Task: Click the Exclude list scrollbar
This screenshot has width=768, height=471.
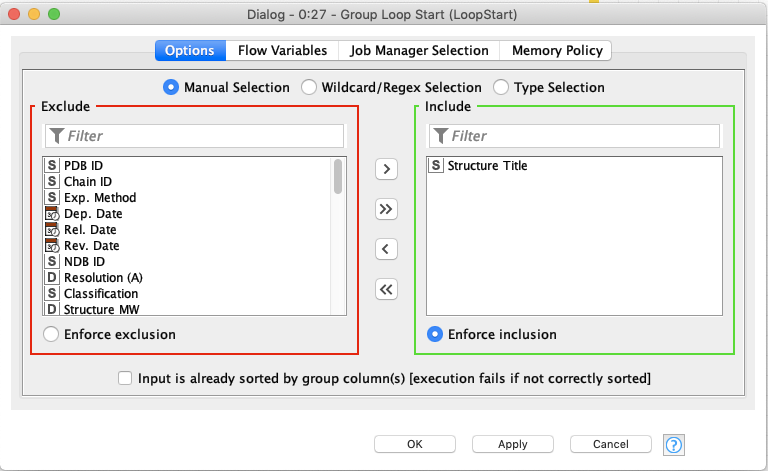Action: pos(338,176)
